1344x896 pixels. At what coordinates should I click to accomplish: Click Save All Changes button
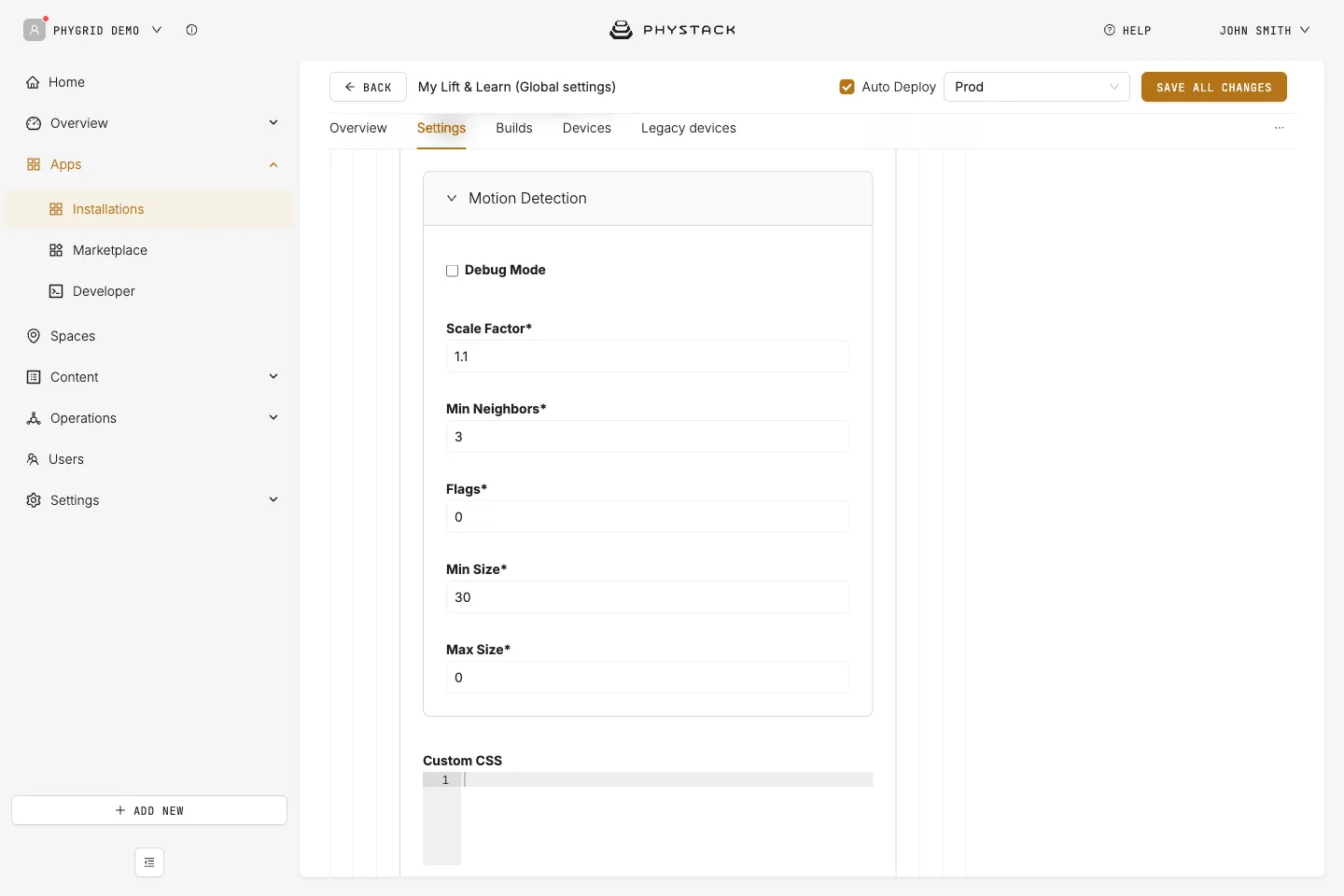(x=1214, y=87)
